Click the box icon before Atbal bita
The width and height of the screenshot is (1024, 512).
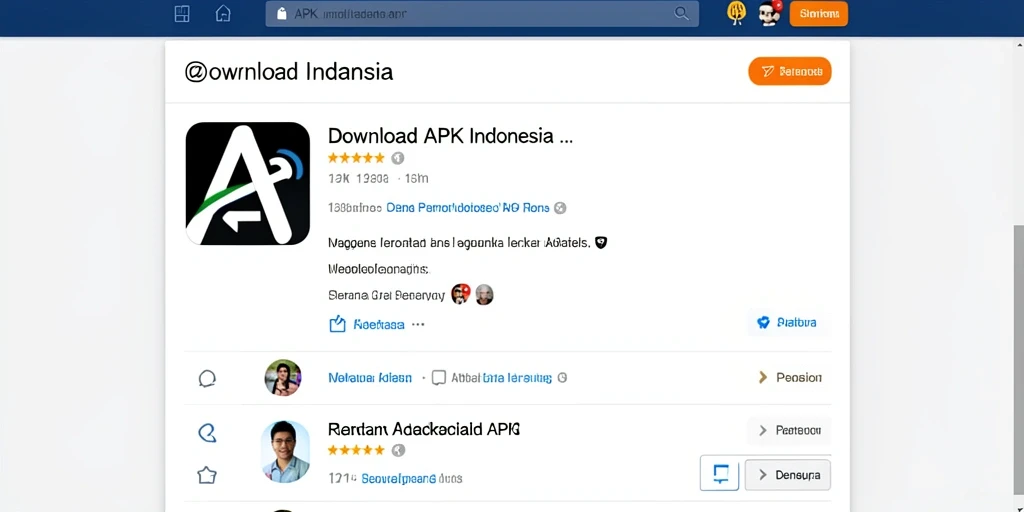point(439,377)
